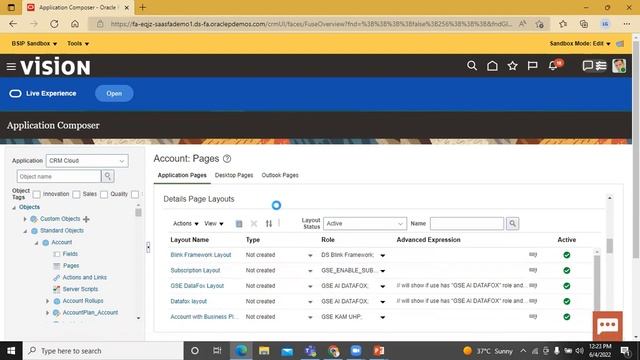Open the chat bubble icon in header
Screen dimensions: 640x360
(x=587, y=66)
